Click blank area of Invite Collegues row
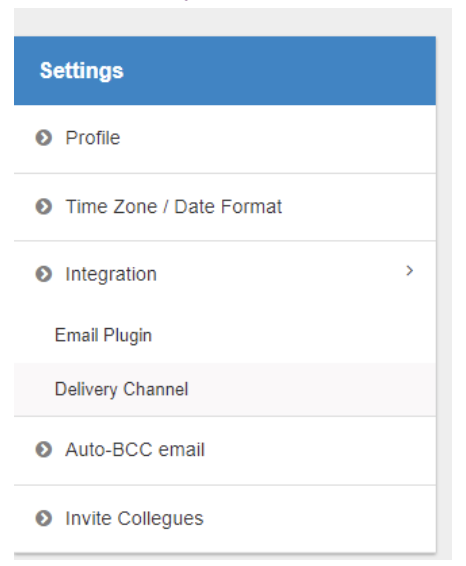Screen dimensions: 466x566 coord(318,519)
